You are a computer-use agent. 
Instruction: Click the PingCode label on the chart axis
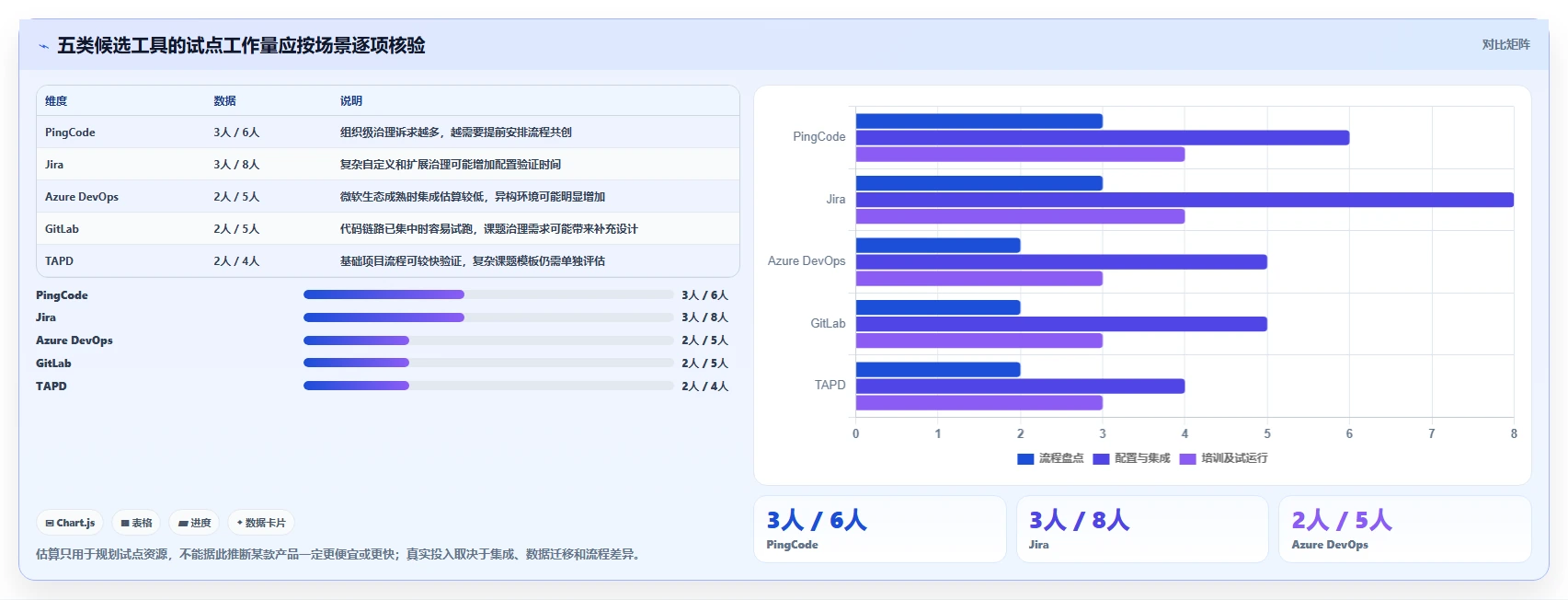[x=819, y=137]
